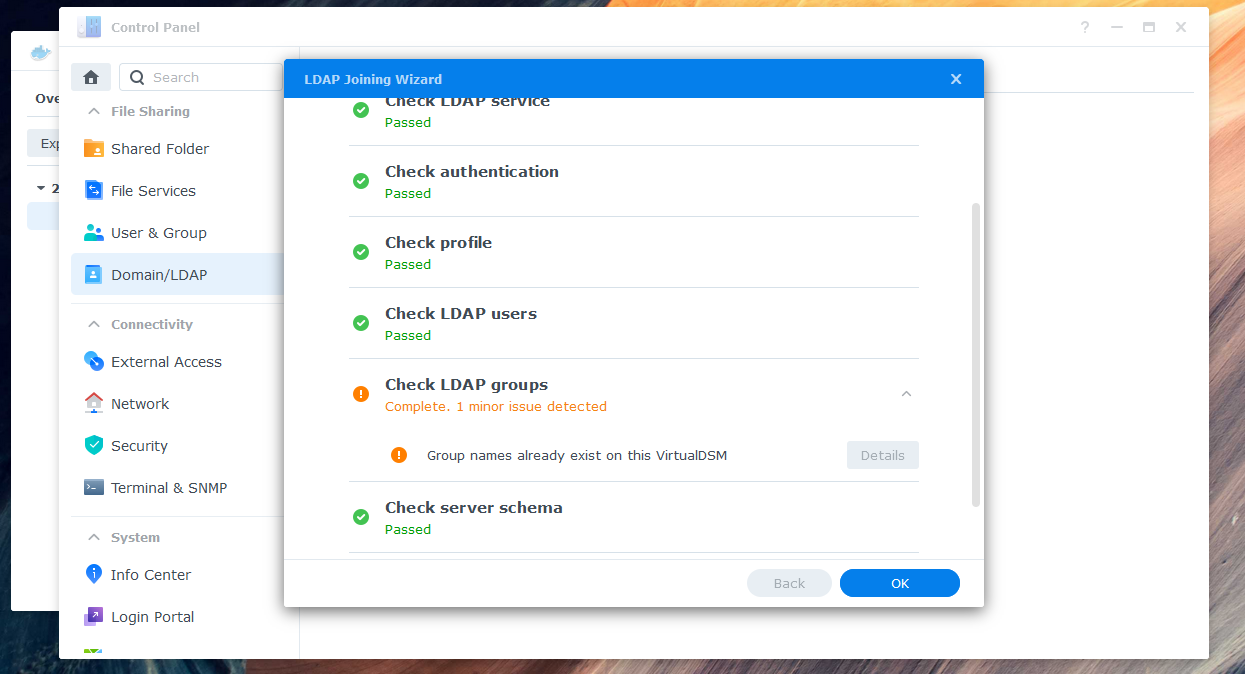Click the Control Panel home icon
Image resolution: width=1245 pixels, height=674 pixels.
tap(91, 77)
